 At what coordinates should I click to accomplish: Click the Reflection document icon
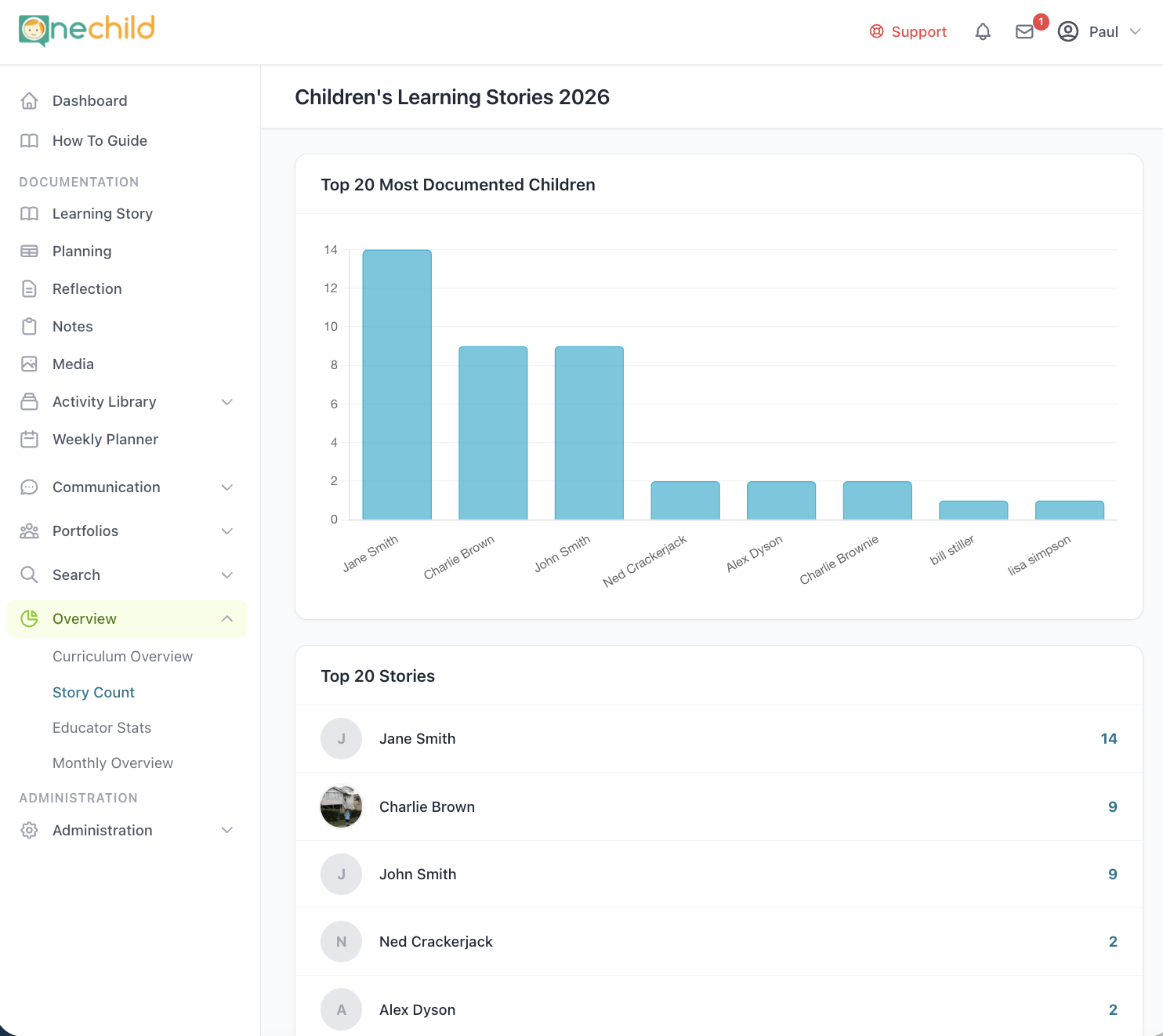29,289
